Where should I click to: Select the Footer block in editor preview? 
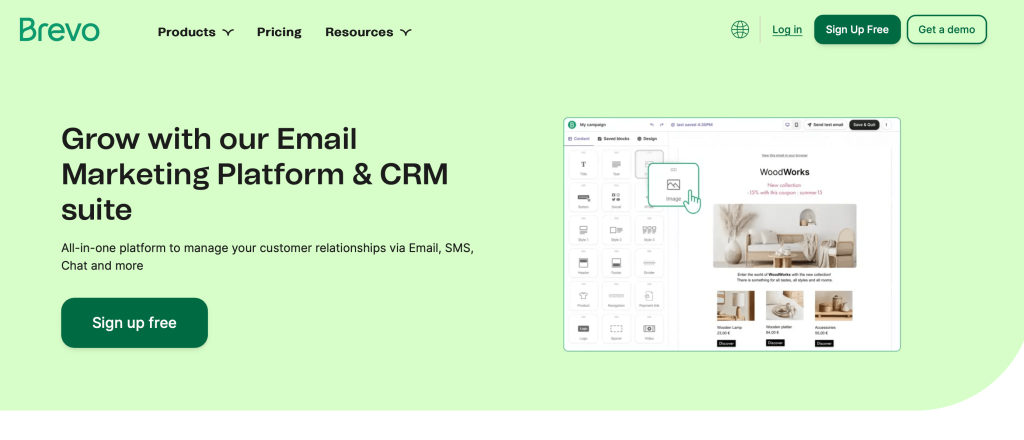point(616,264)
